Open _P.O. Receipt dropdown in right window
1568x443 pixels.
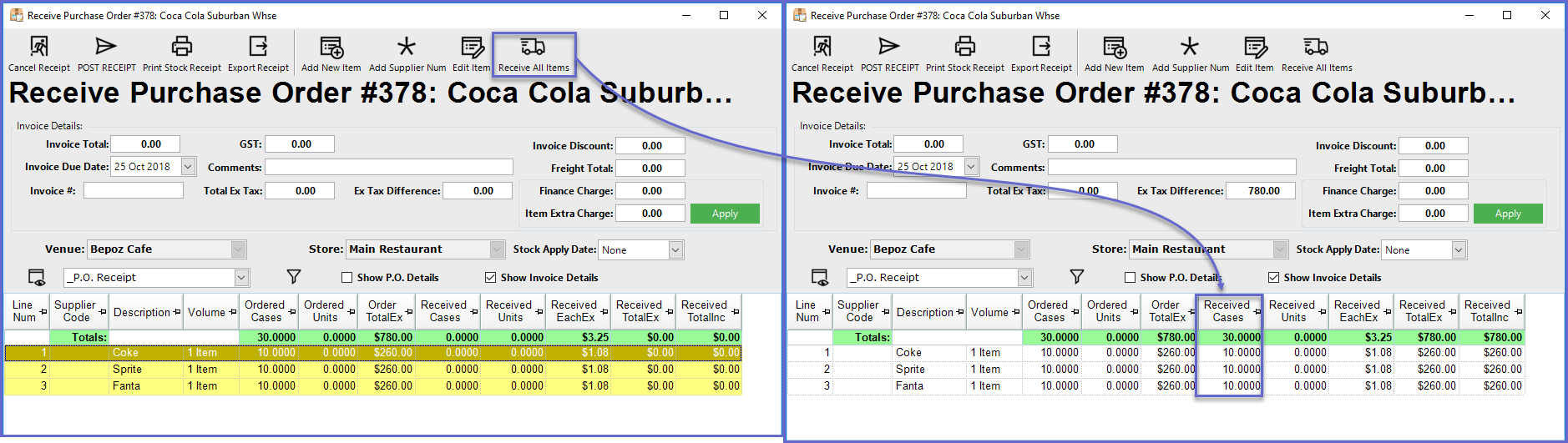click(x=1024, y=278)
